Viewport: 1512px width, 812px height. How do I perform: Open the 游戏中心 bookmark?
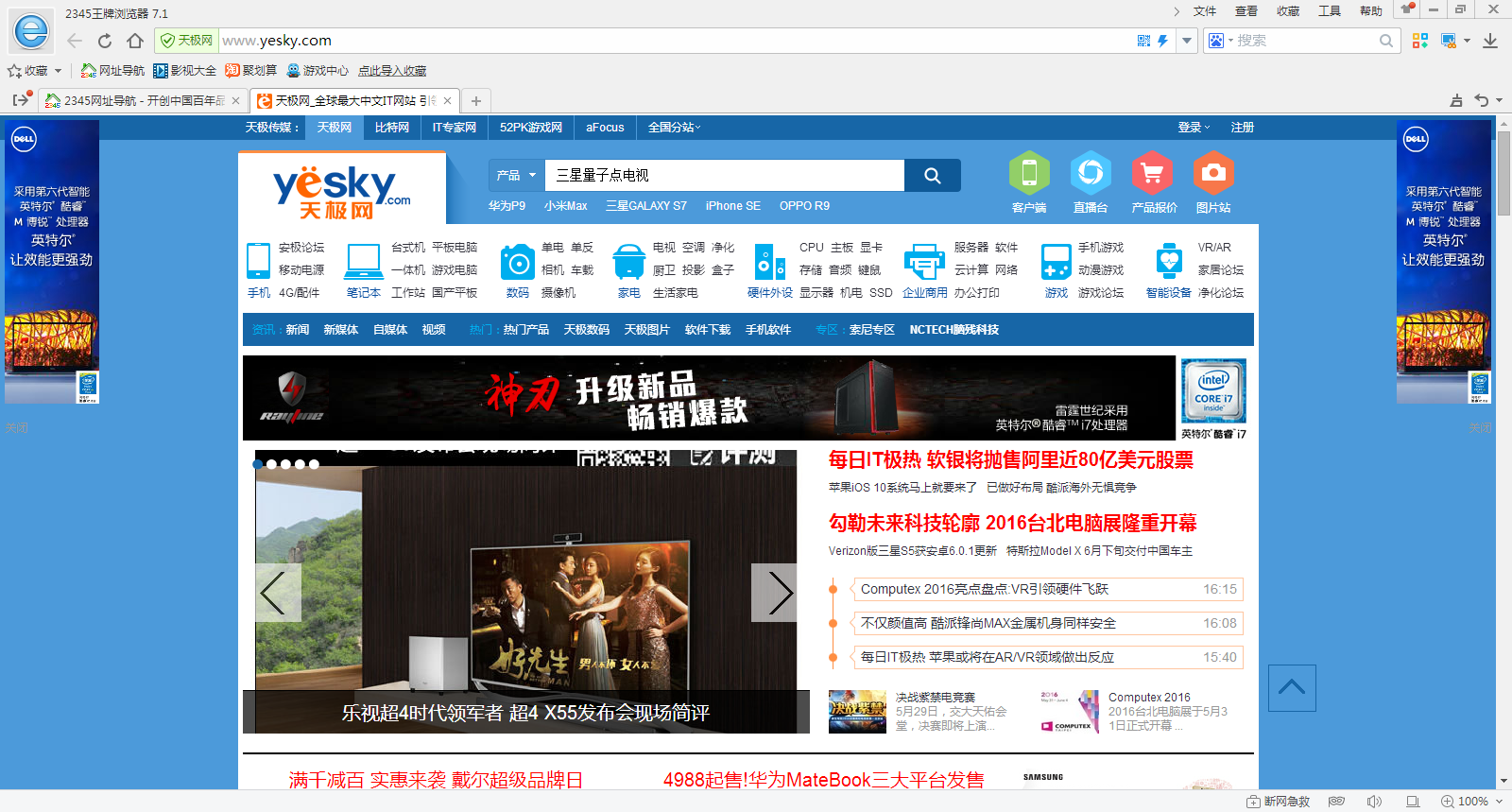[317, 71]
